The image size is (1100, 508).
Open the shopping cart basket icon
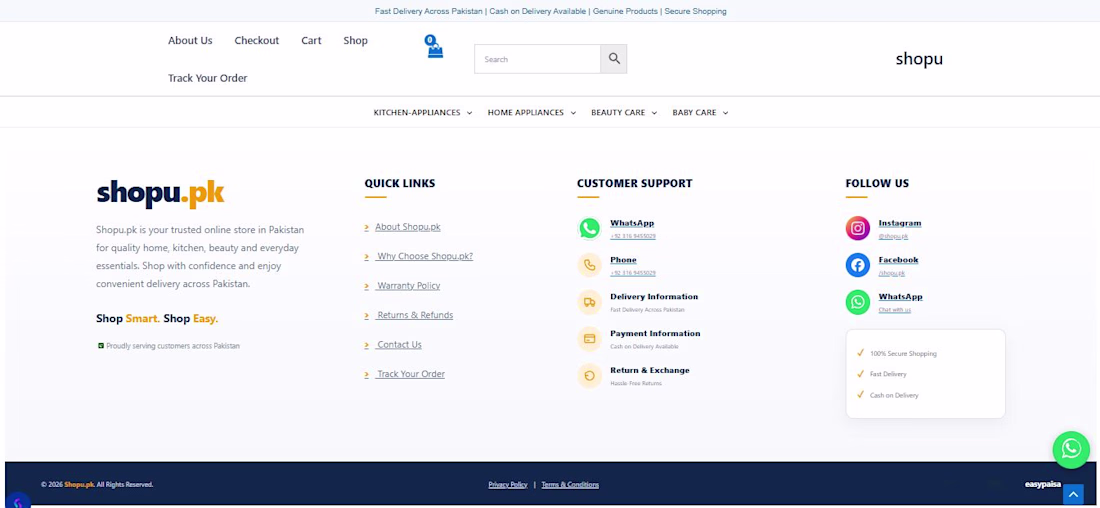pos(435,48)
